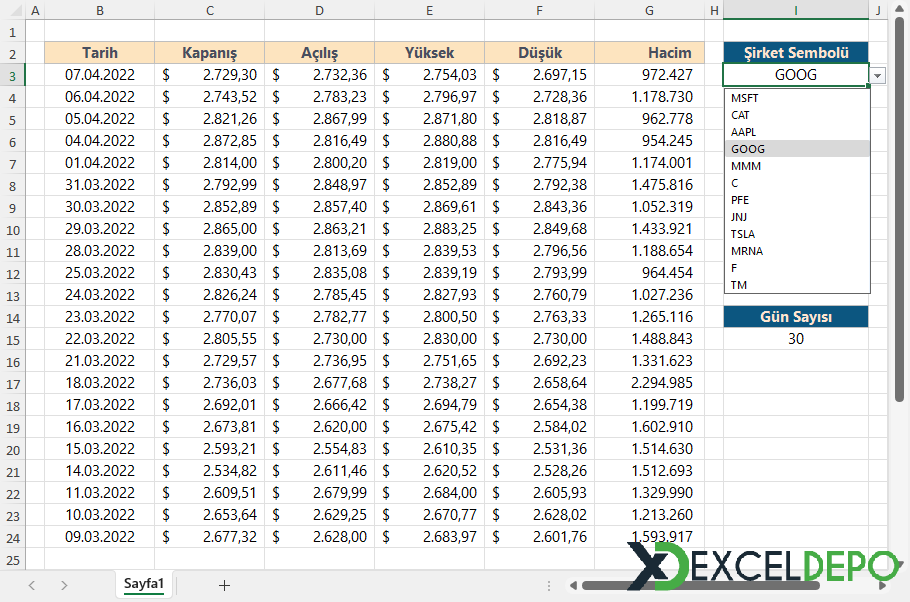The image size is (910, 602).
Task: Click the high price cell 2.754,03
Action: pos(429,75)
